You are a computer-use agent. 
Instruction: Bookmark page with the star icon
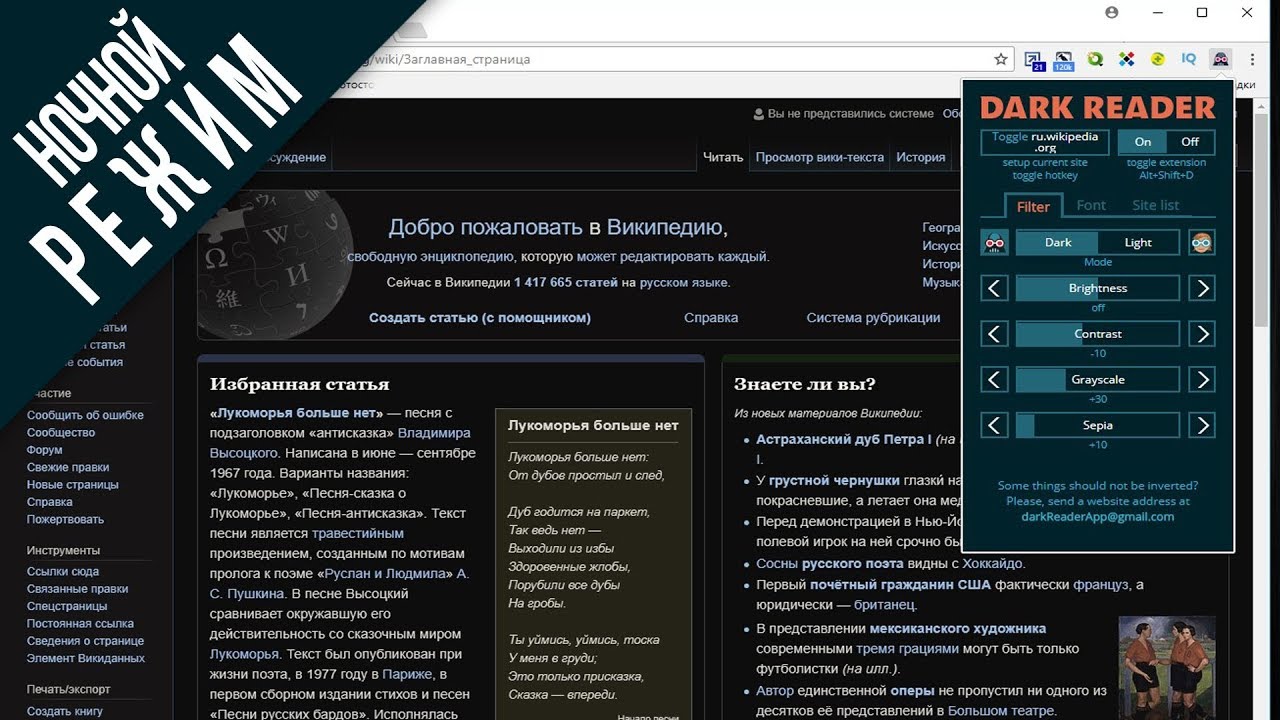(1001, 59)
